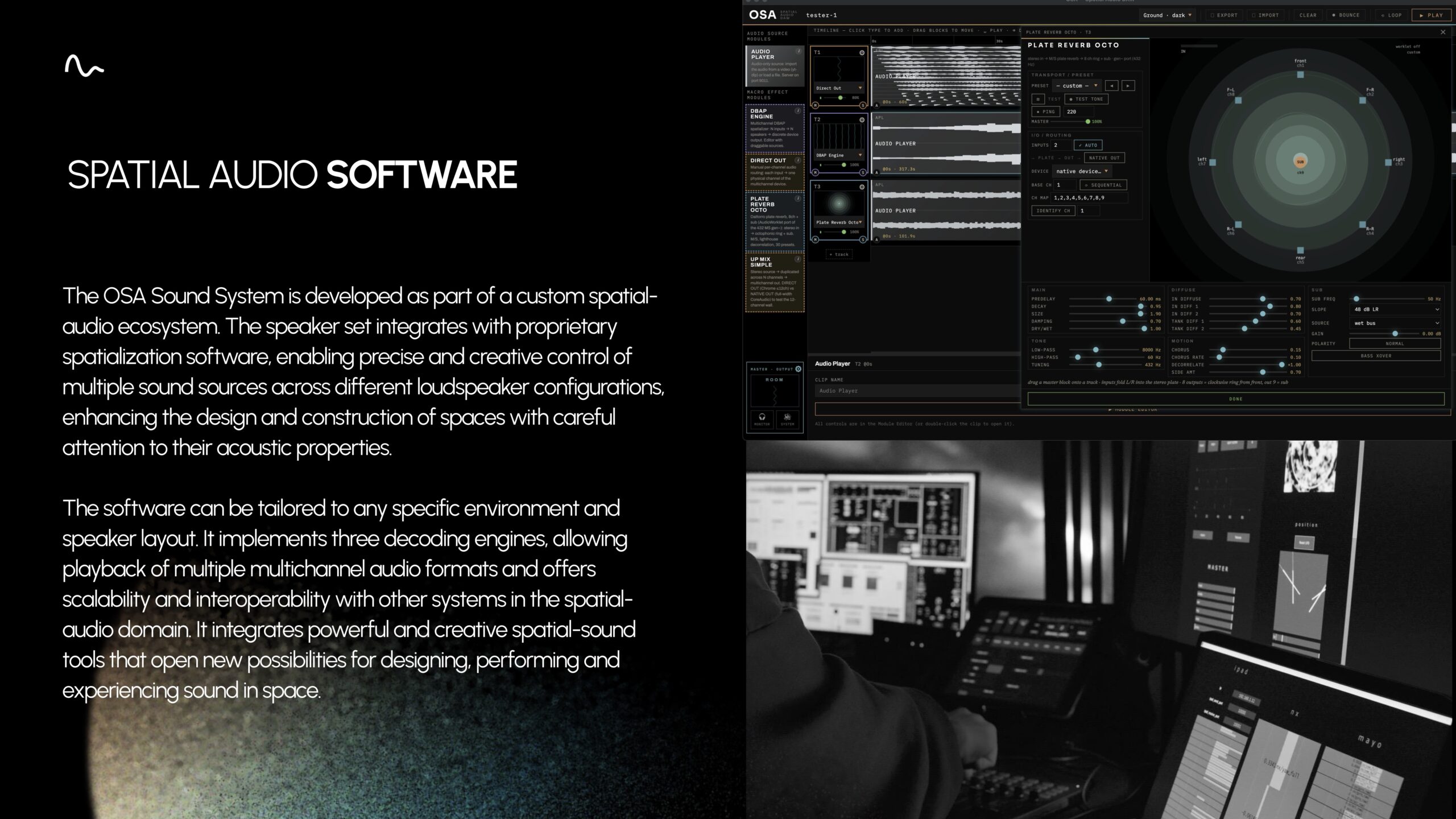Mute track T1 with M button
This screenshot has height=819, width=1456.
(x=815, y=105)
